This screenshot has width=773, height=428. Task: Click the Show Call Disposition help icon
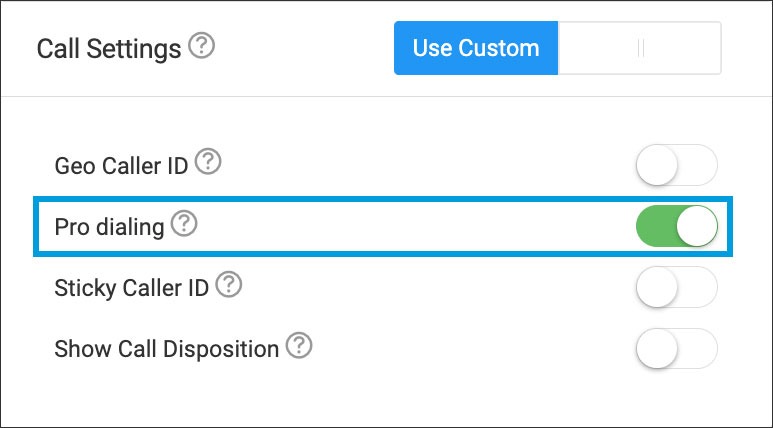299,347
